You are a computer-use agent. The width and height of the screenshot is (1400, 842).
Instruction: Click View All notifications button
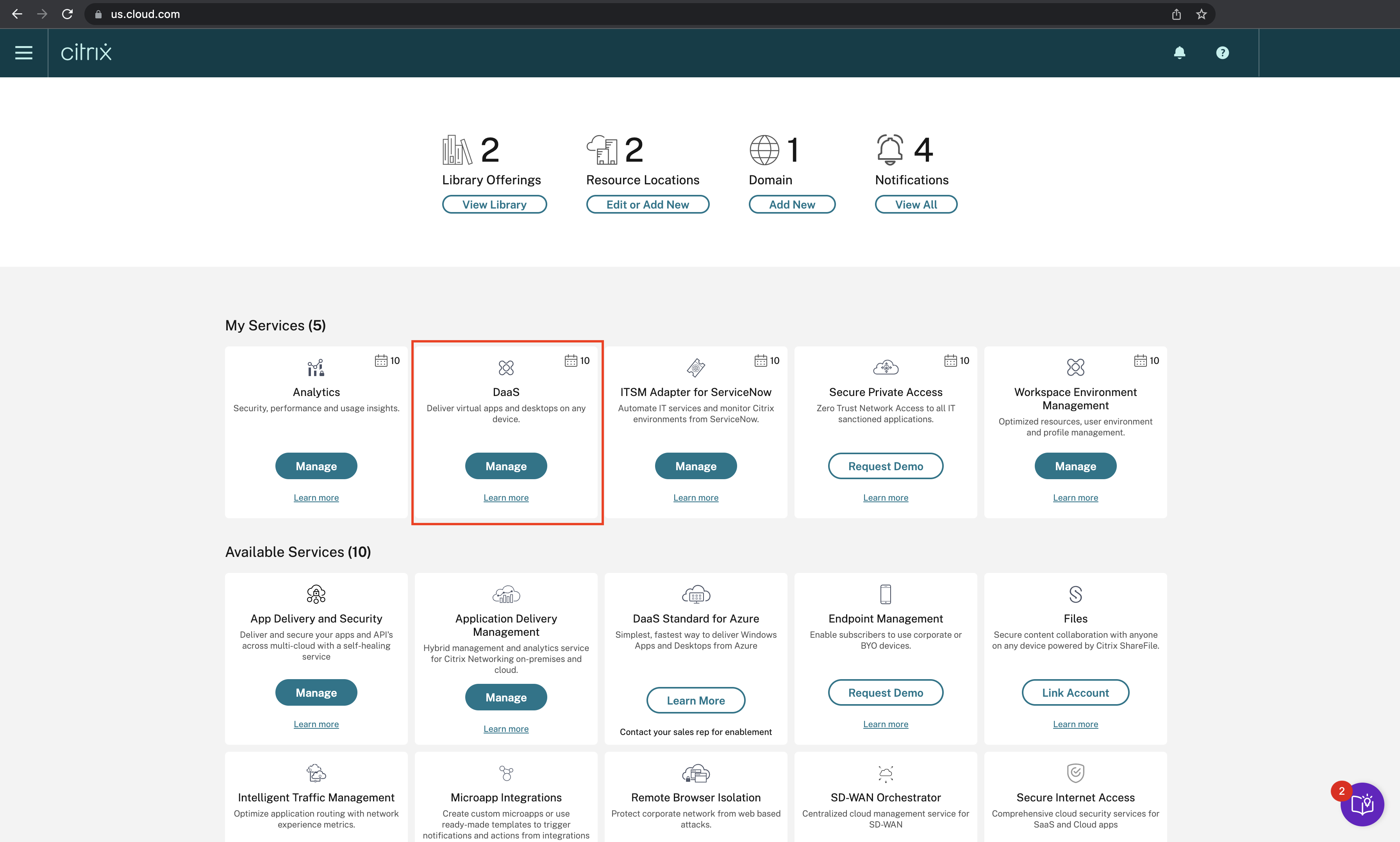pos(915,204)
